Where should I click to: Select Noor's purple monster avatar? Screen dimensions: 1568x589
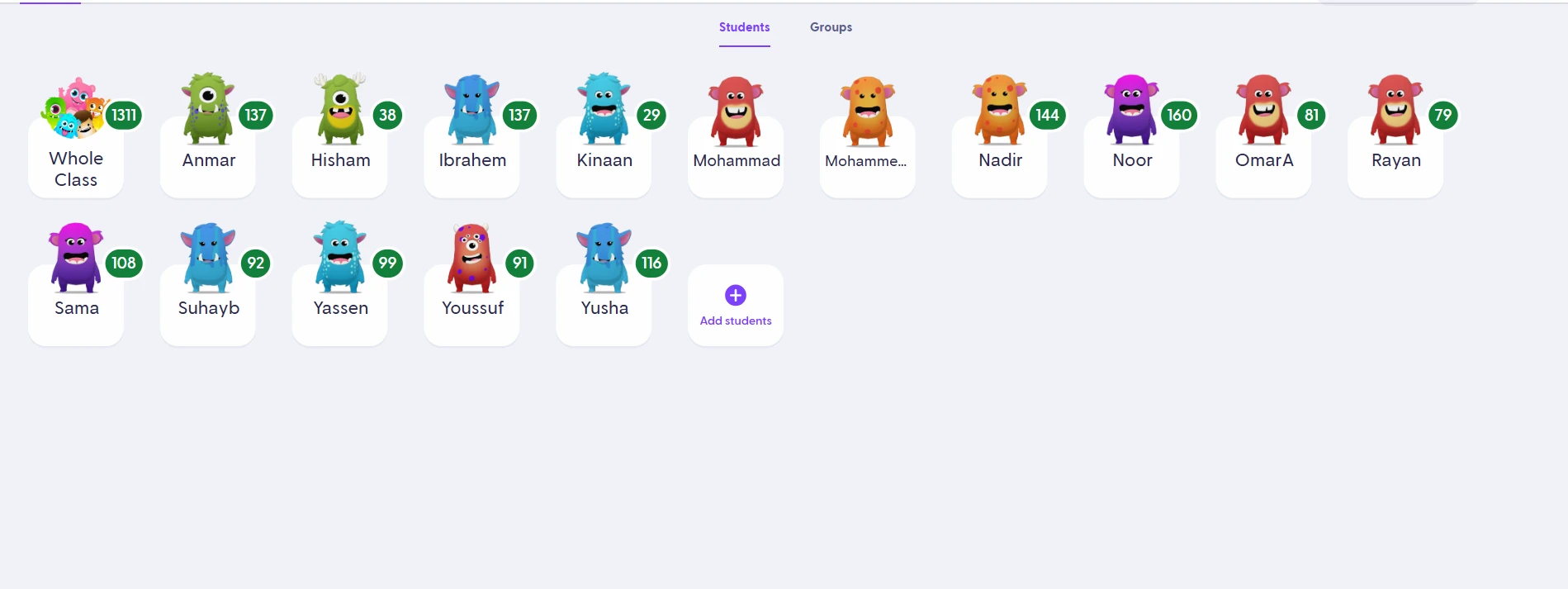1132,109
